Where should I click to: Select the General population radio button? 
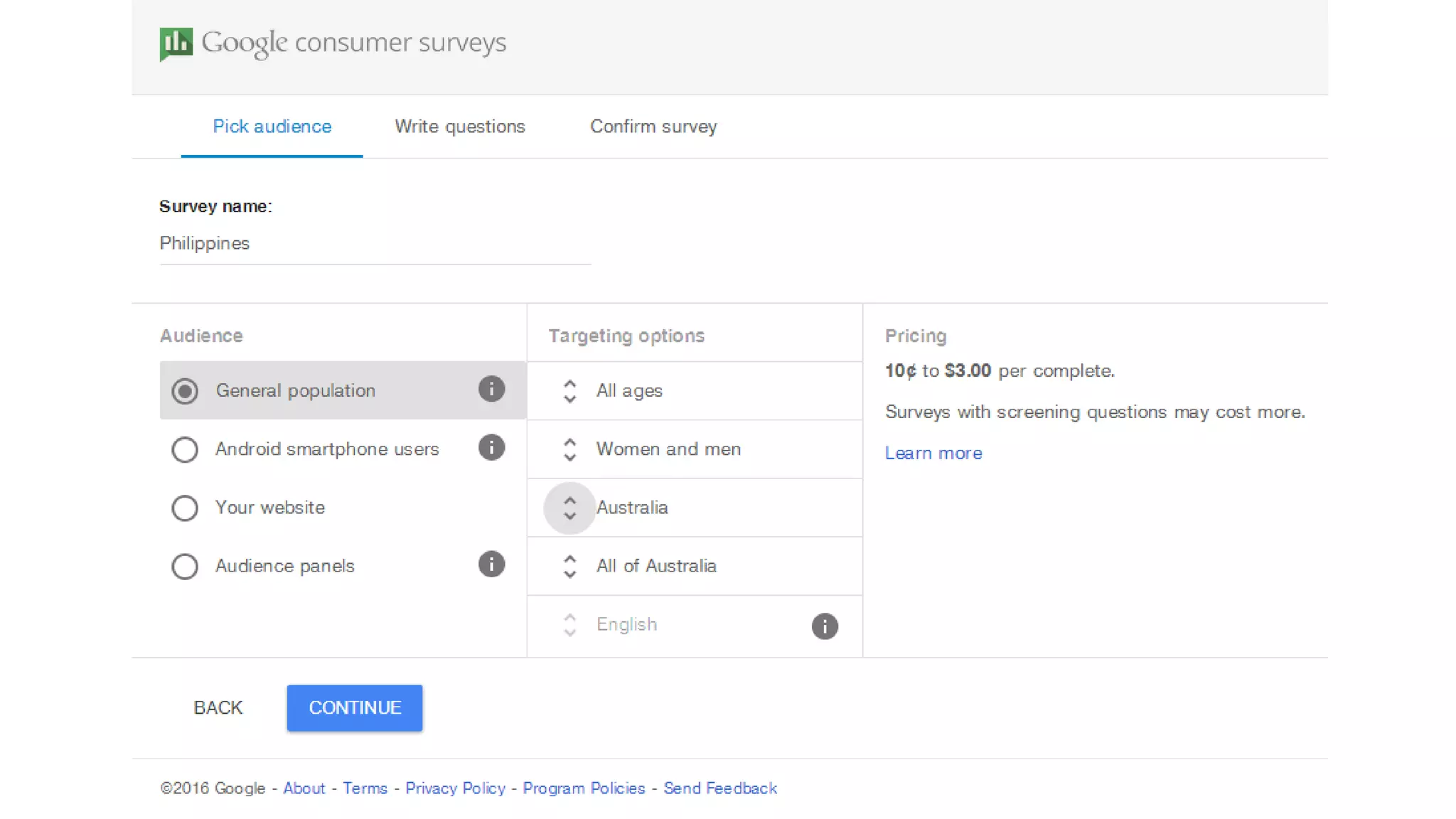tap(185, 391)
